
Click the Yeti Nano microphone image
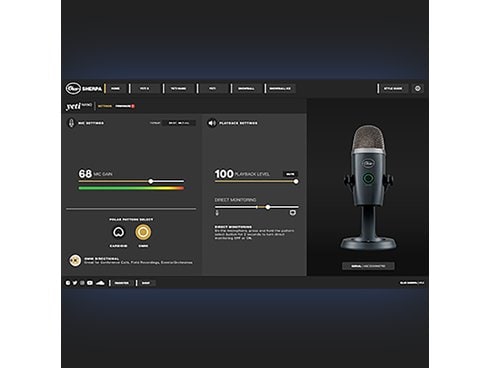click(x=368, y=188)
